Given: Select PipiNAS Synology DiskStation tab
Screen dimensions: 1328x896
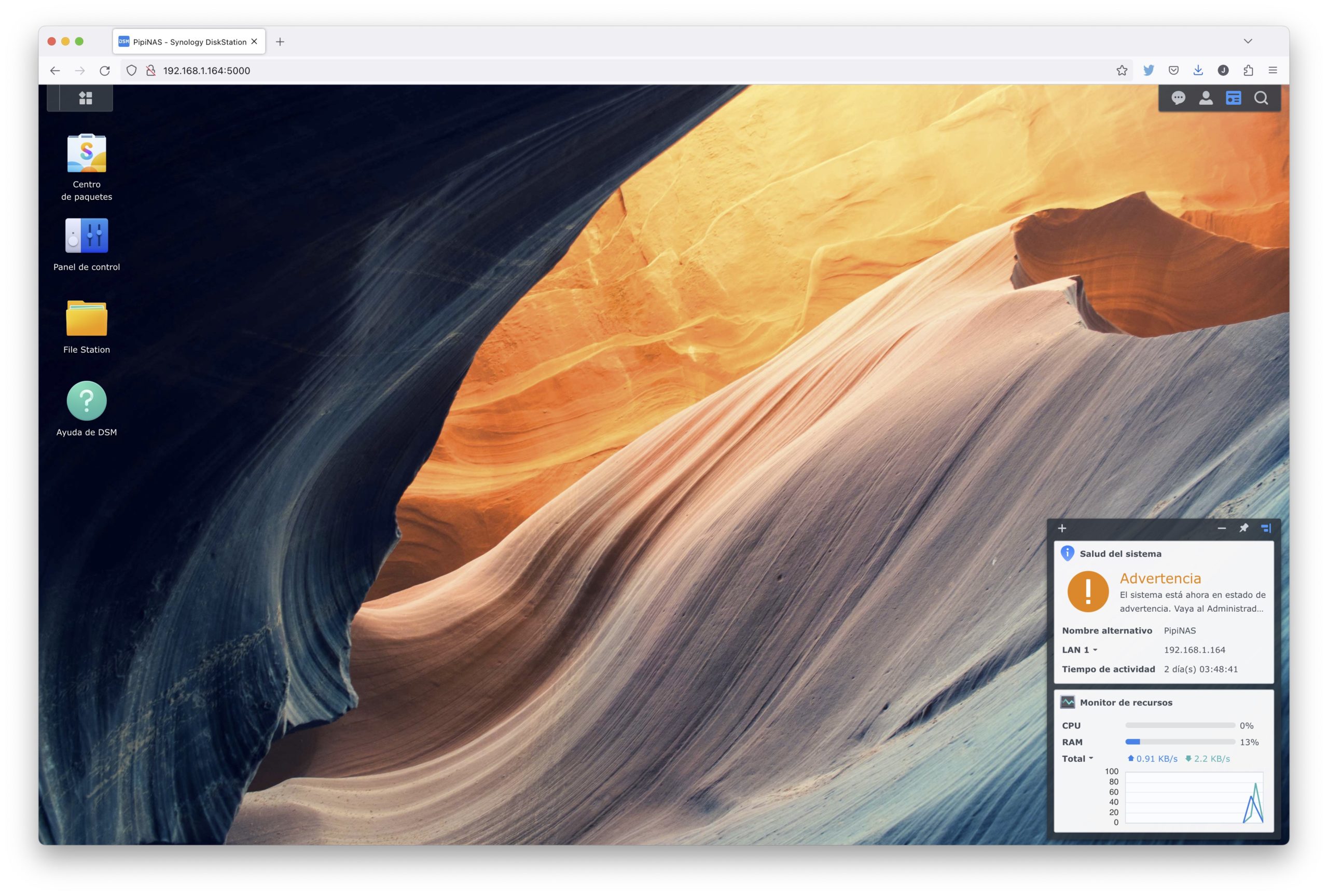Looking at the screenshot, I should [x=188, y=42].
